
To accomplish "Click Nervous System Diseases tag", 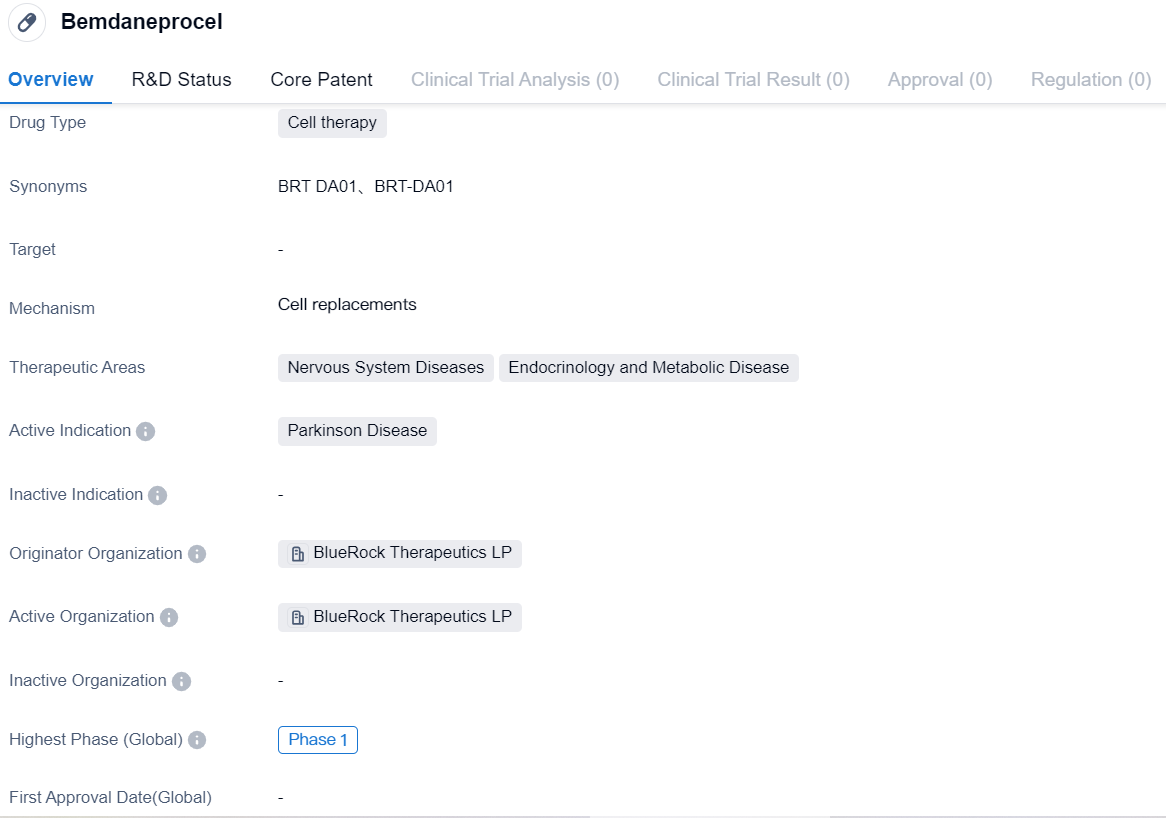I will (385, 368).
